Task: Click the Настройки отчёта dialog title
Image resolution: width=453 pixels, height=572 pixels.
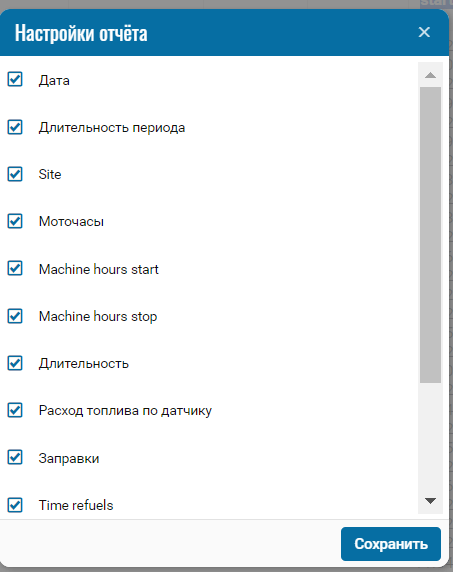Action: pyautogui.click(x=81, y=33)
